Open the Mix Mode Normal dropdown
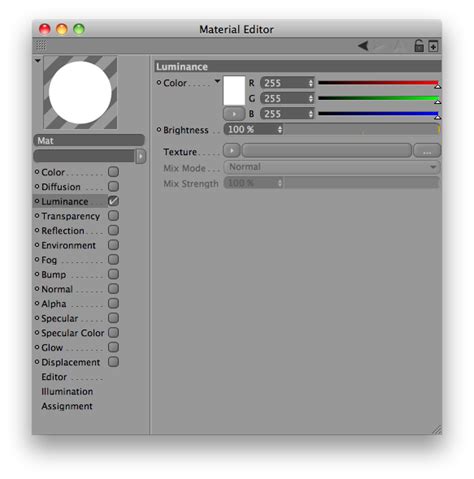The height and width of the screenshot is (479, 474). point(332,167)
